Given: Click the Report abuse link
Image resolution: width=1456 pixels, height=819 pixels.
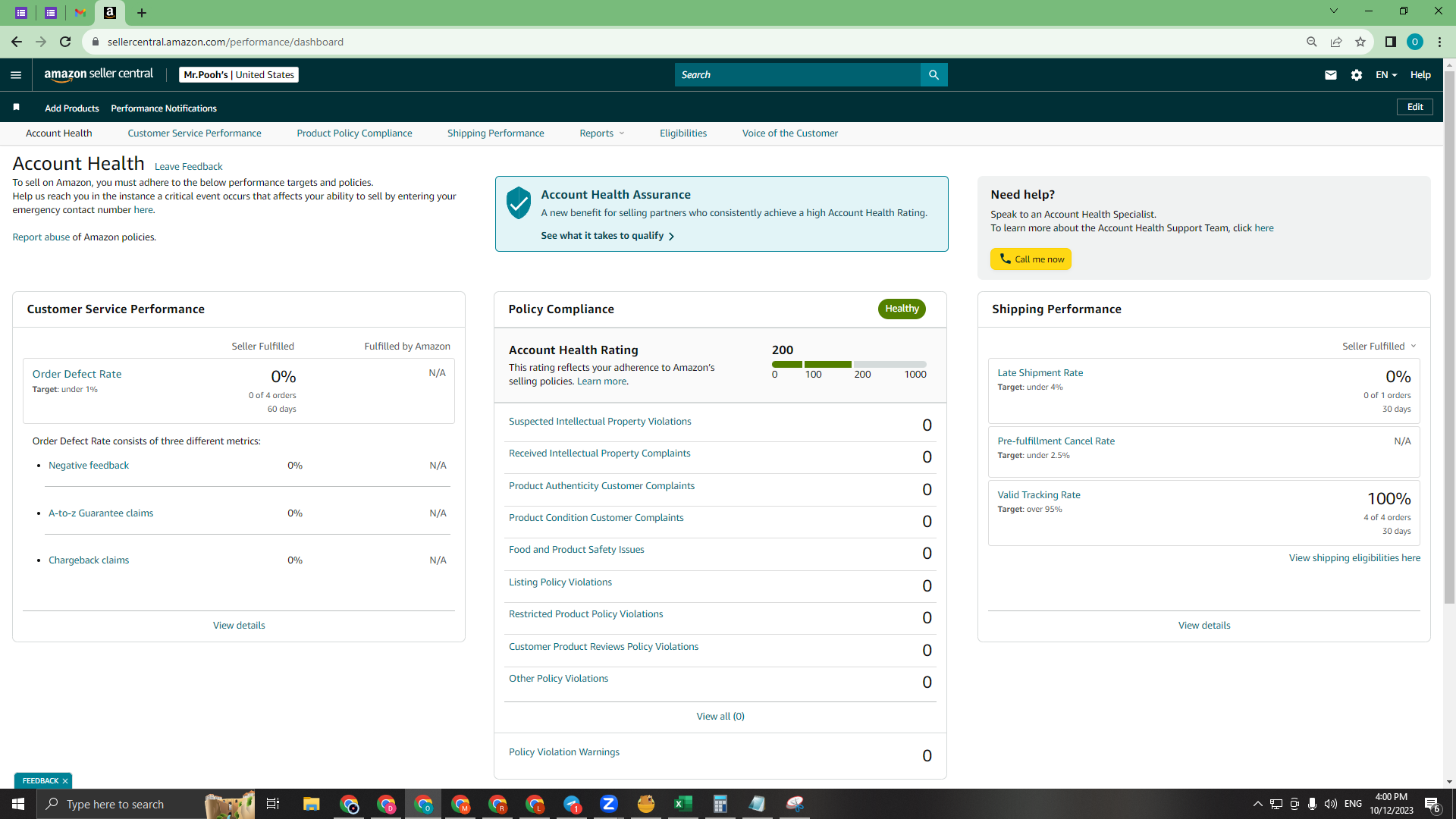Looking at the screenshot, I should (41, 237).
